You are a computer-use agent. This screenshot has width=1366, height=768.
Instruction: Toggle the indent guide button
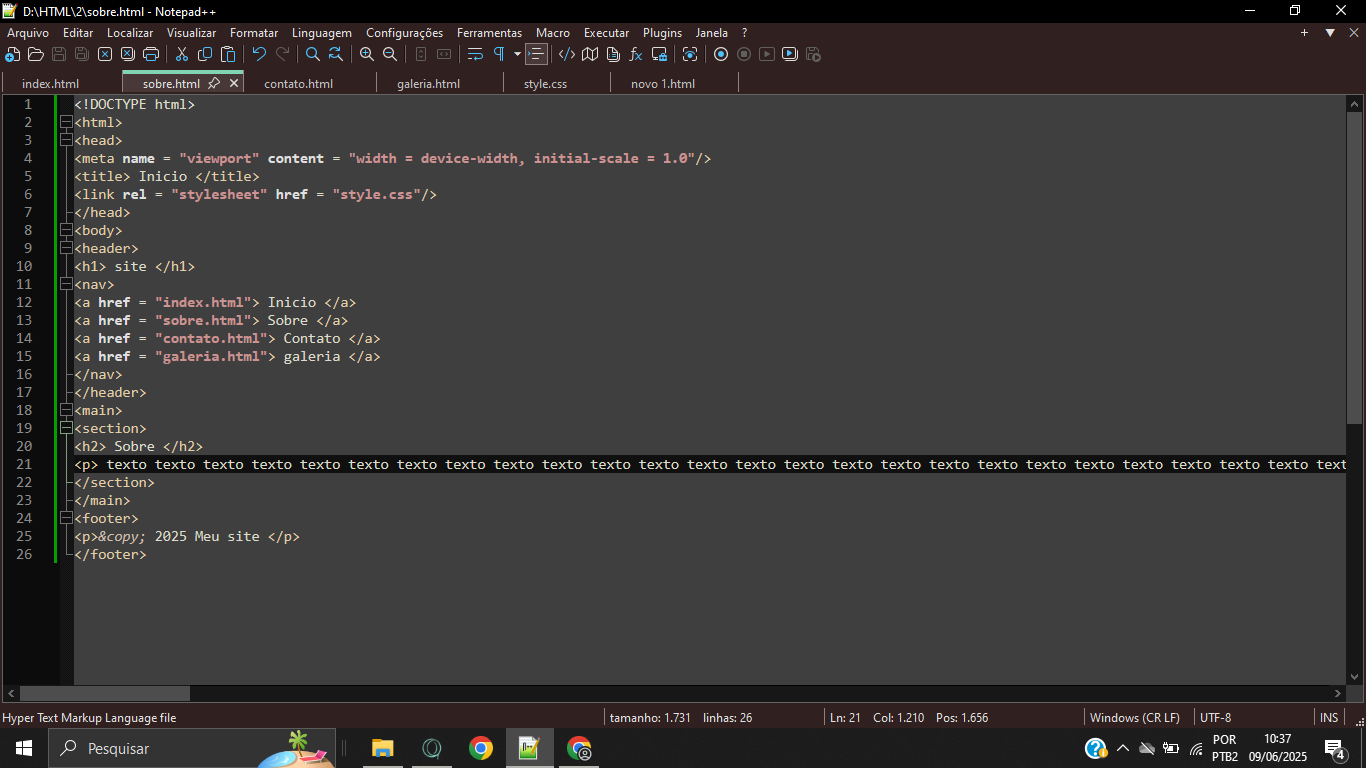pyautogui.click(x=537, y=54)
